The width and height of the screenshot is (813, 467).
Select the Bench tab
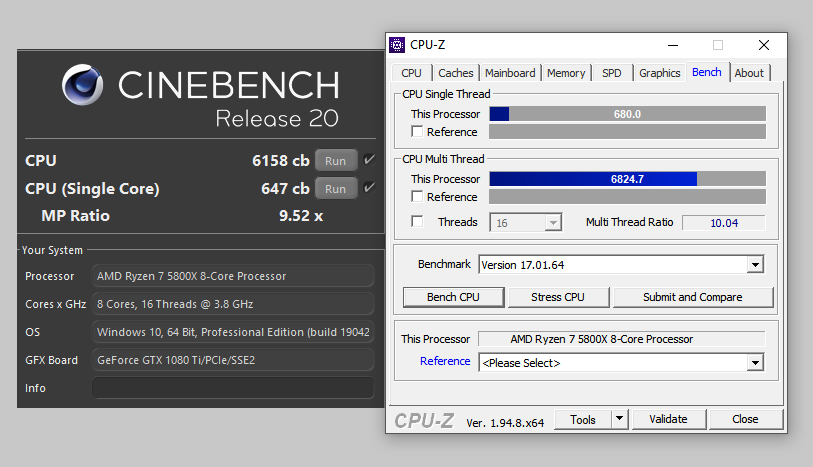[x=707, y=72]
